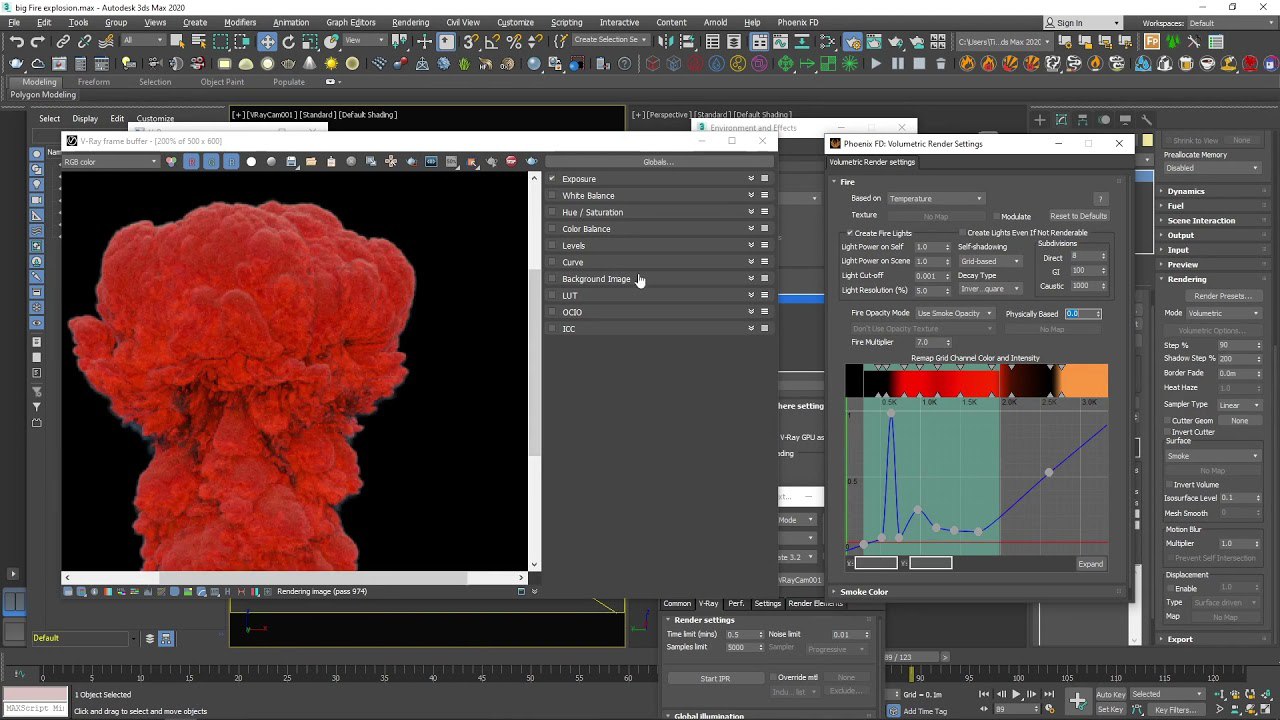Image resolution: width=1280 pixels, height=720 pixels.
Task: Toggle the Angle Snap icon
Action: 492,42
